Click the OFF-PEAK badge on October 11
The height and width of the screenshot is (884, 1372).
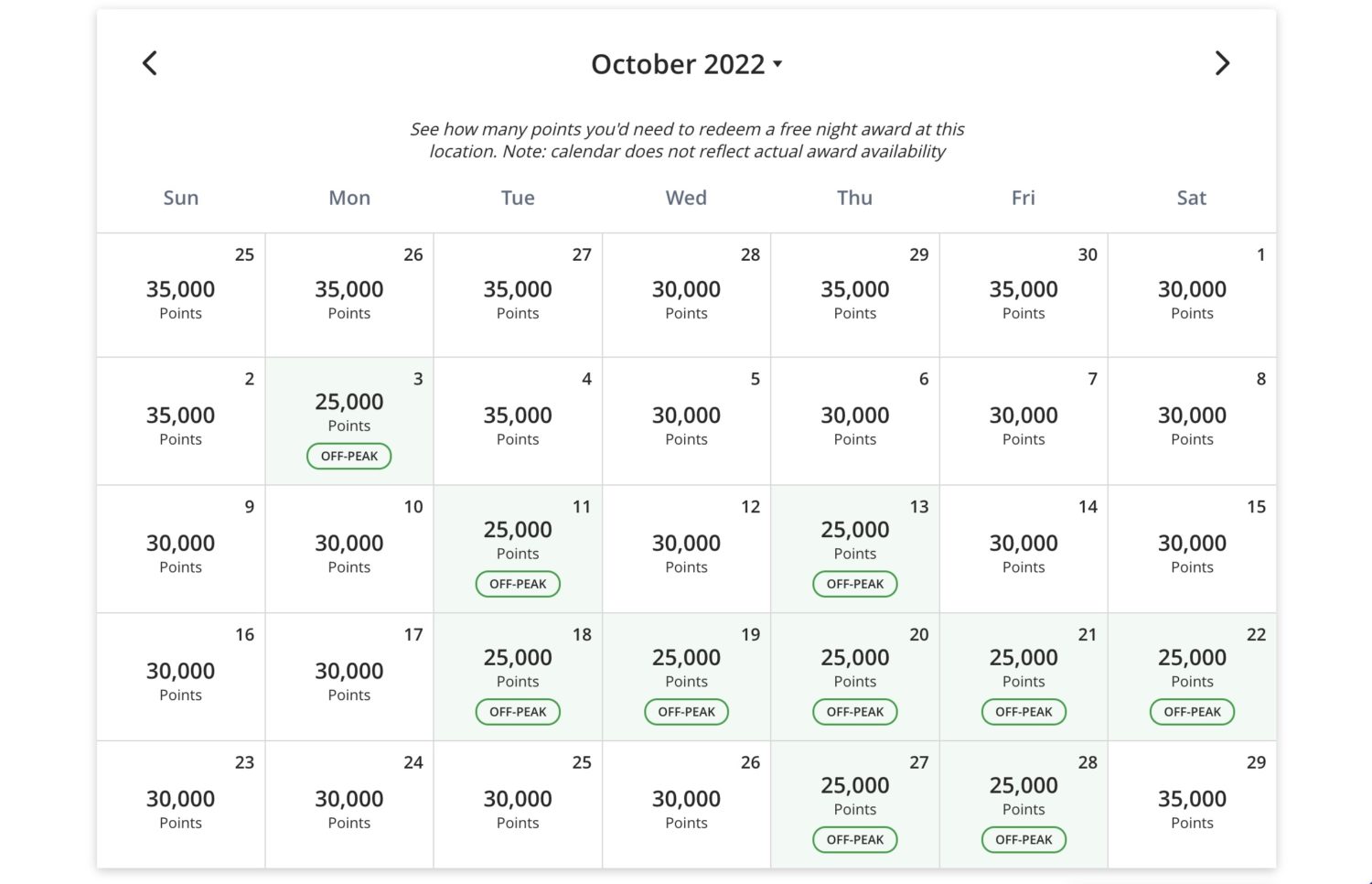[x=518, y=584]
